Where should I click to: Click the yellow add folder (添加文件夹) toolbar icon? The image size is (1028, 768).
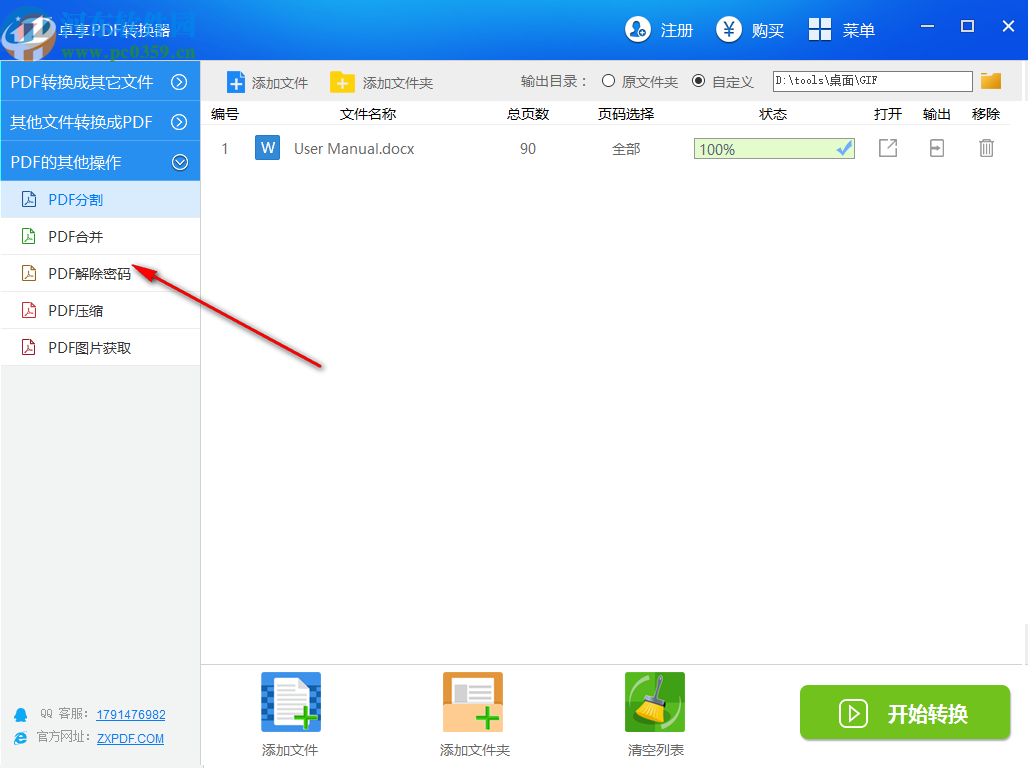point(342,82)
